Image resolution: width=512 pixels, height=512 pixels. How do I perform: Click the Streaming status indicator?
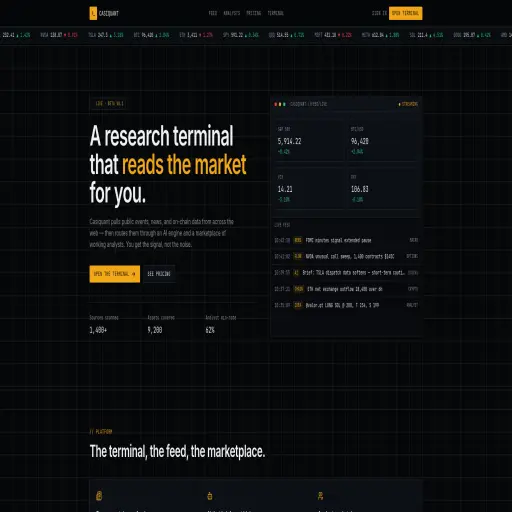pyautogui.click(x=408, y=104)
